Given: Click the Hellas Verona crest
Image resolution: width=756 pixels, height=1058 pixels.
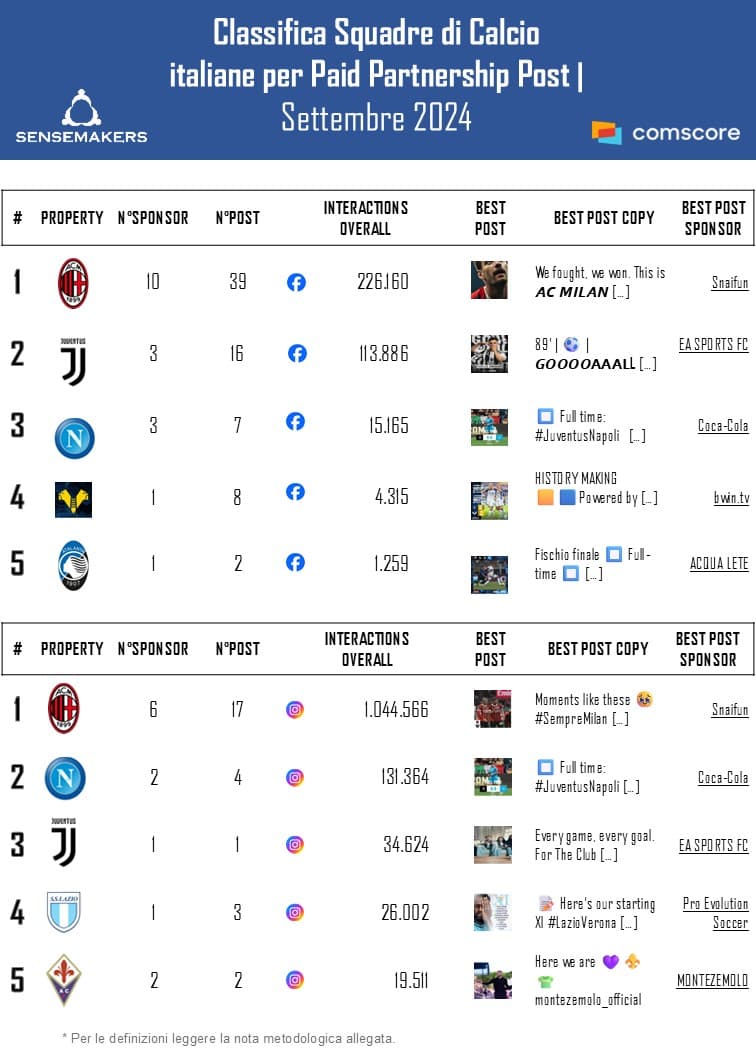Looking at the screenshot, I should (73, 499).
